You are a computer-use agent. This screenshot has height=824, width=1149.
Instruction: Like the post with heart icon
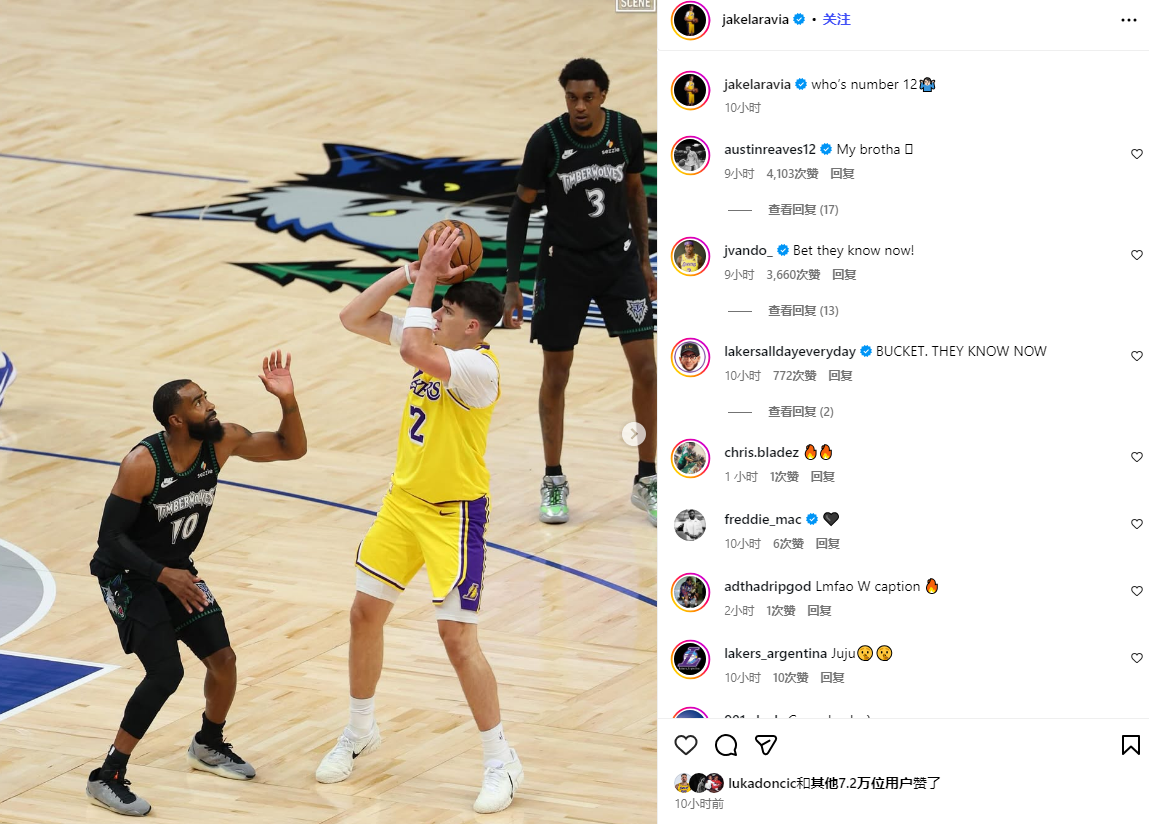point(686,745)
